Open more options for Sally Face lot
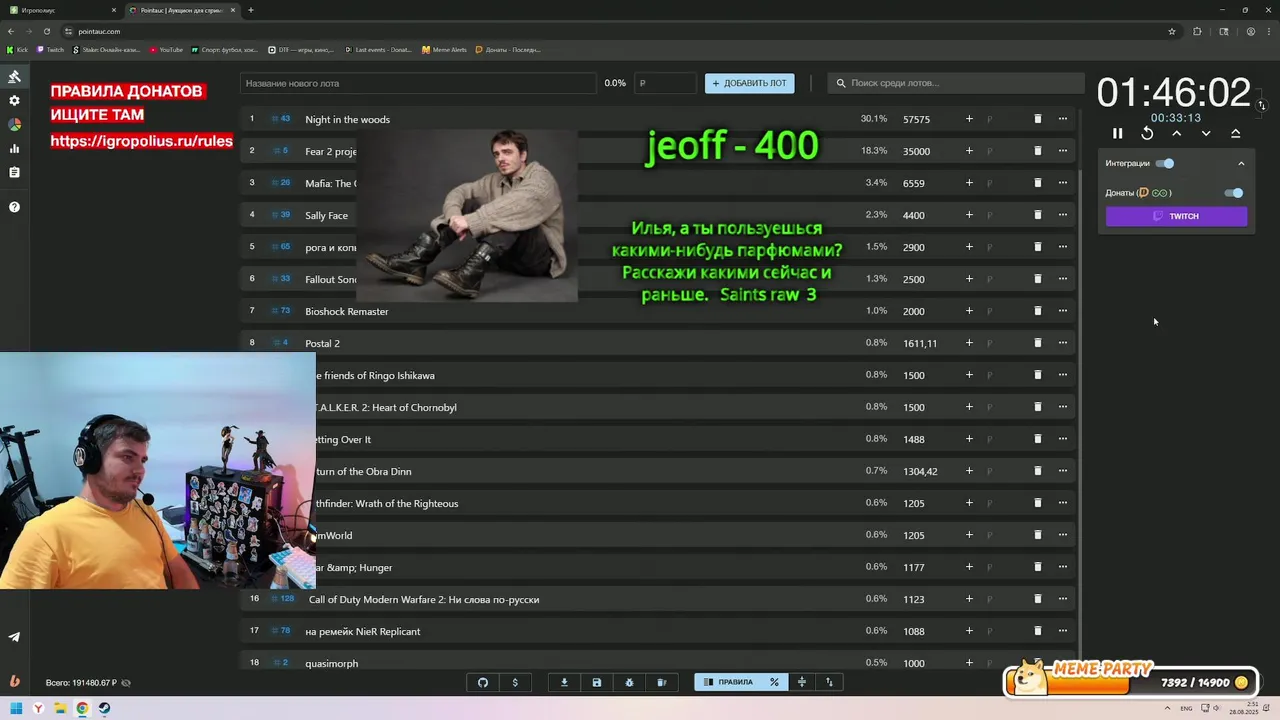This screenshot has height=720, width=1280. 1063,215
